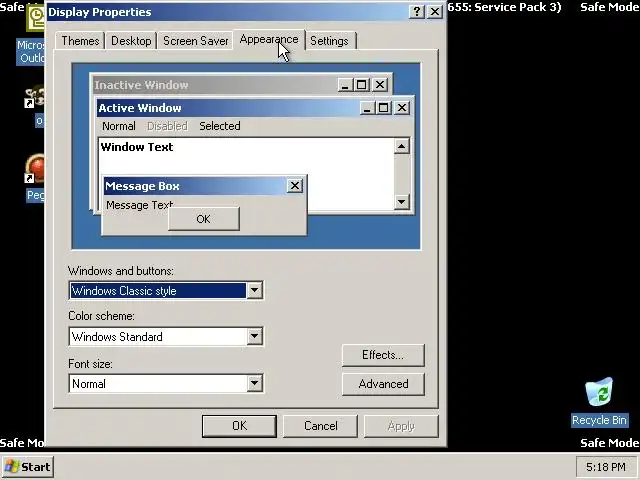Go to the Settings tab
Viewport: 640px width, 480px height.
coord(329,41)
